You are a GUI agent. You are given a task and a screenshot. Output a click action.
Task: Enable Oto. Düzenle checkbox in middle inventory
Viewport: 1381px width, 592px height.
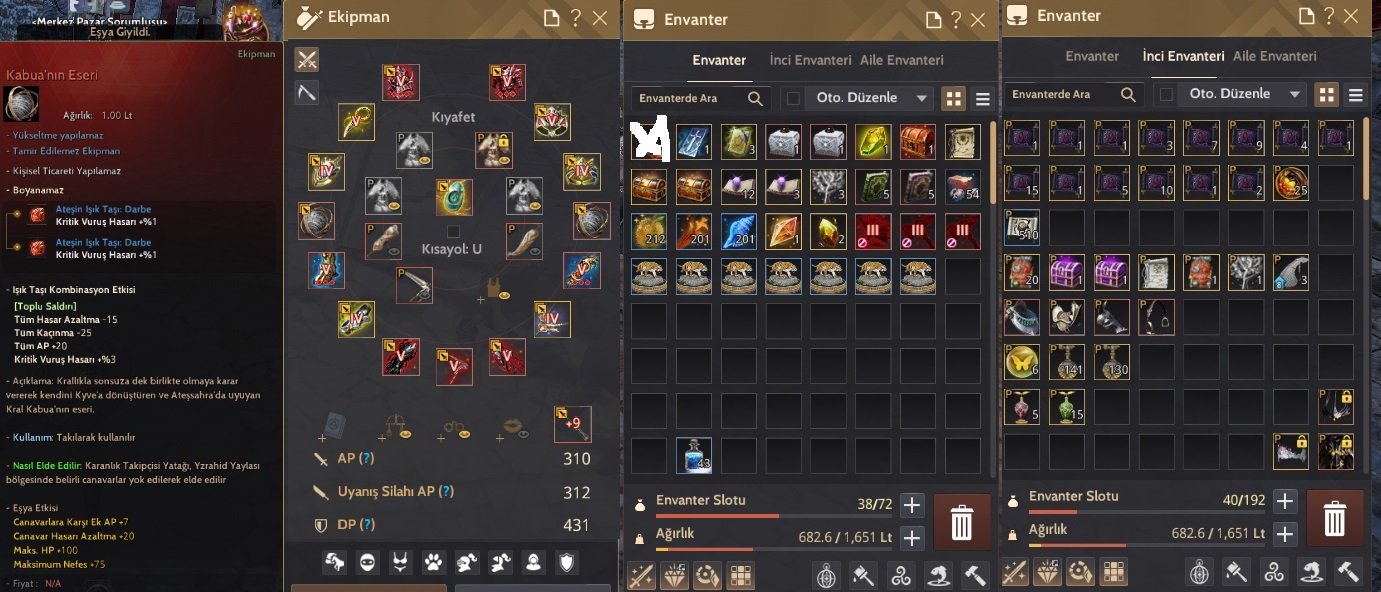tap(794, 98)
